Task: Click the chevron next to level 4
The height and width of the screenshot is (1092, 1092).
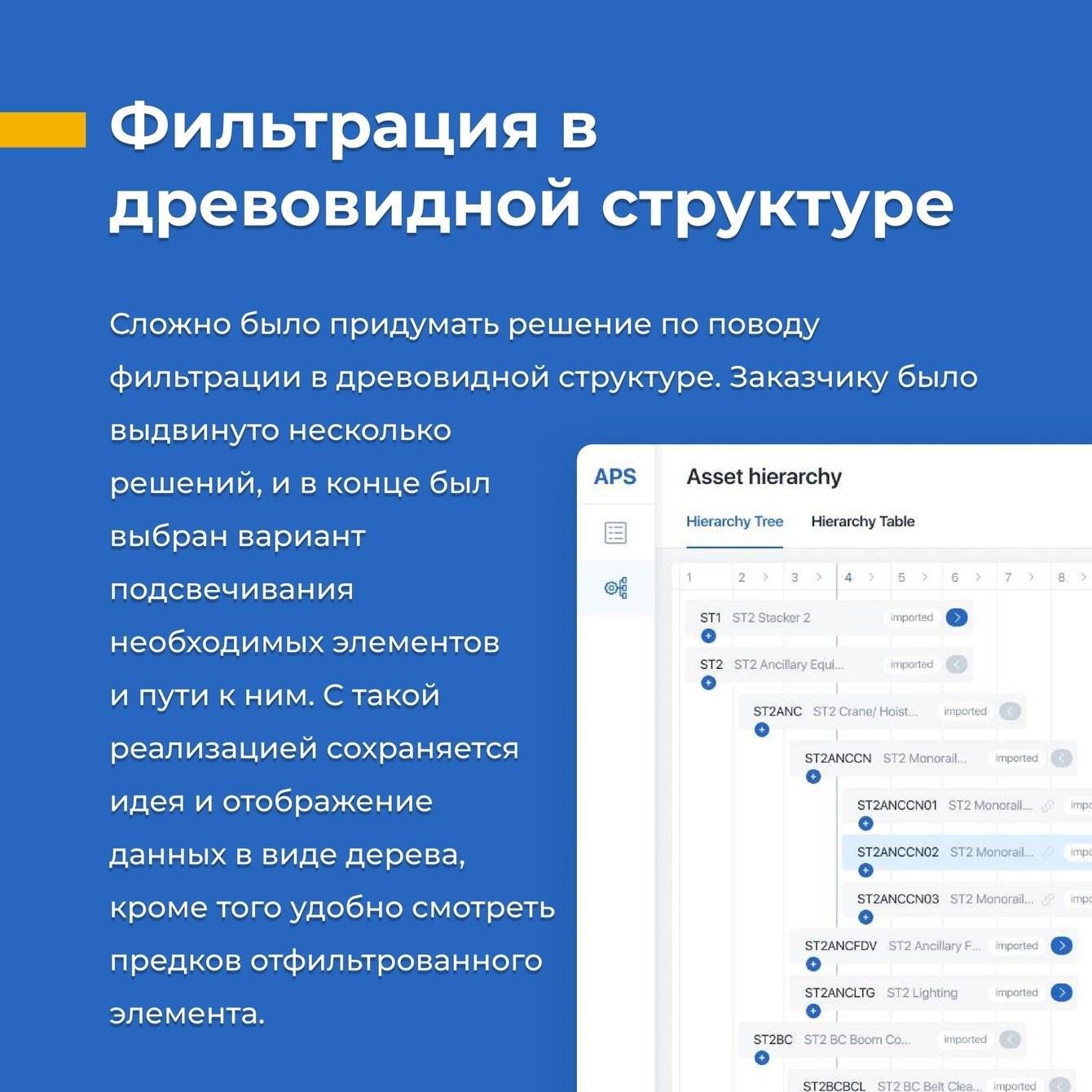Action: (x=872, y=577)
